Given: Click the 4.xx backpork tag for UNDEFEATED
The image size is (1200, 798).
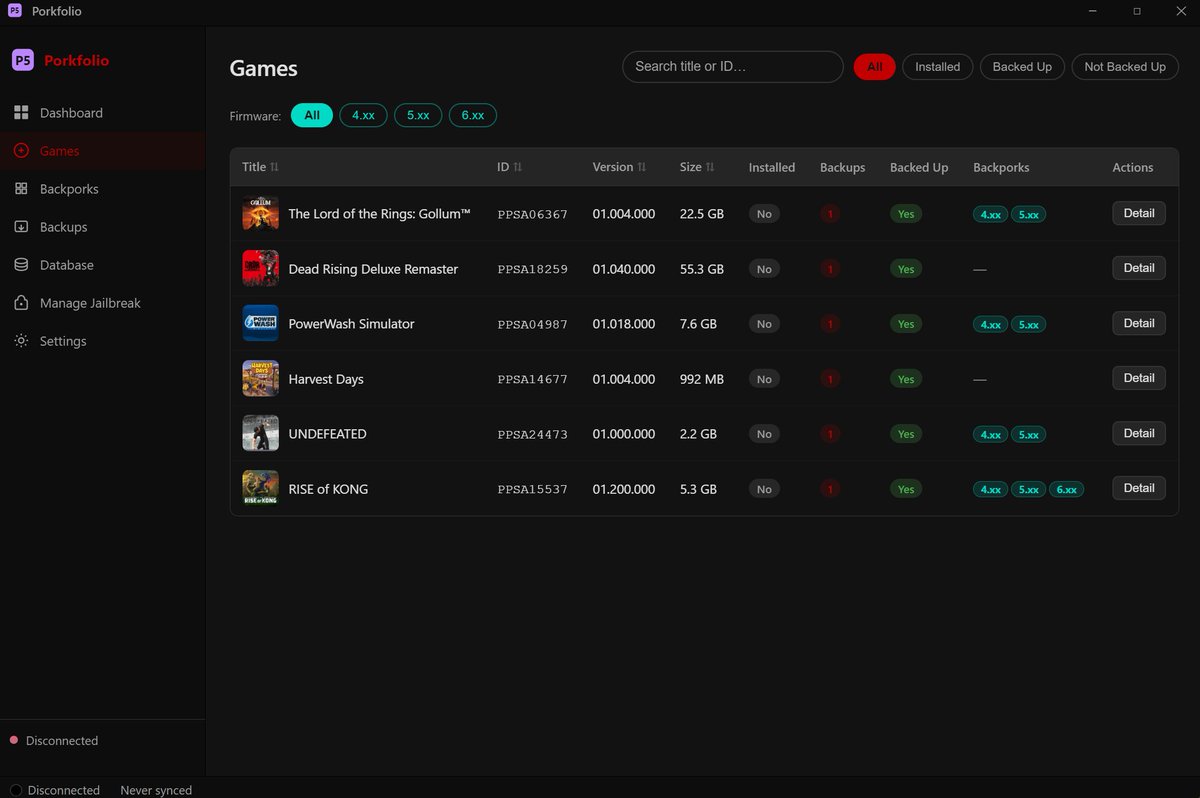Looking at the screenshot, I should click(x=990, y=435).
